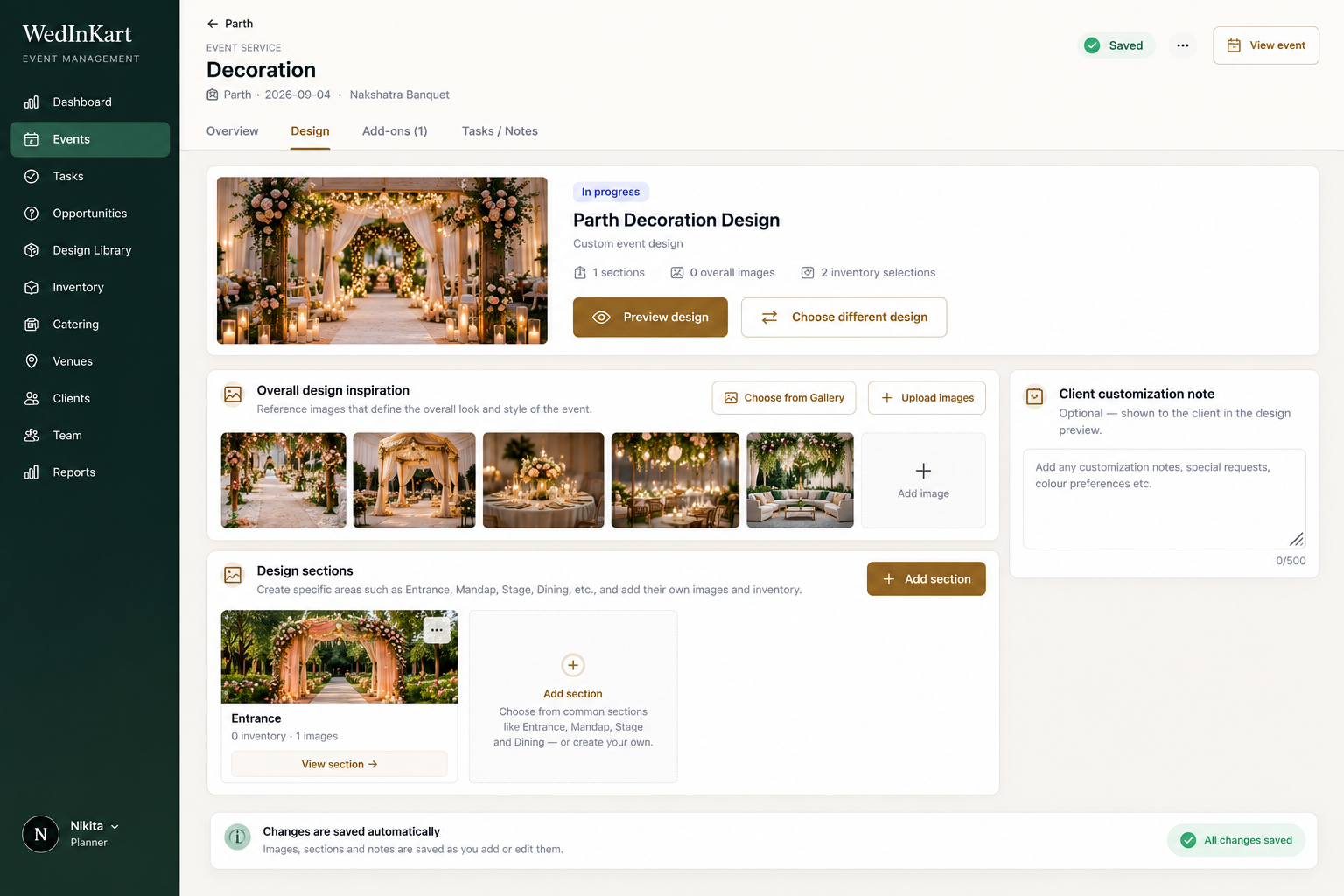The image size is (1344, 896).
Task: Select the mandap canopy inspiration image
Action: [415, 480]
